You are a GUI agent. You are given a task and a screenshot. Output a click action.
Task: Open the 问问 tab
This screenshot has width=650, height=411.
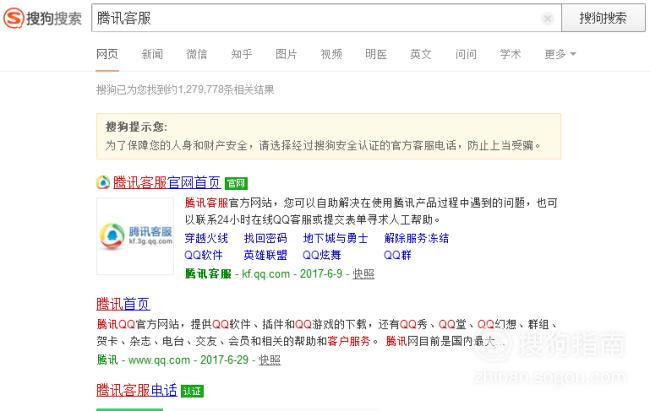(466, 54)
